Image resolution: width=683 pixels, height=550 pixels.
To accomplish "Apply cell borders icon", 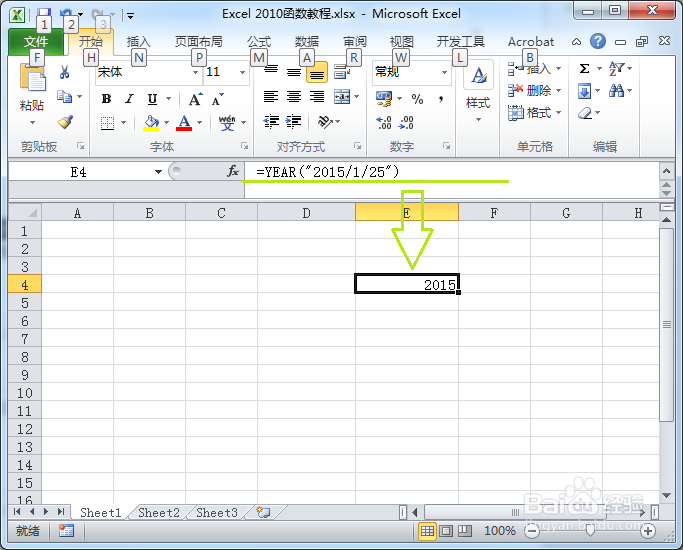I will [107, 123].
